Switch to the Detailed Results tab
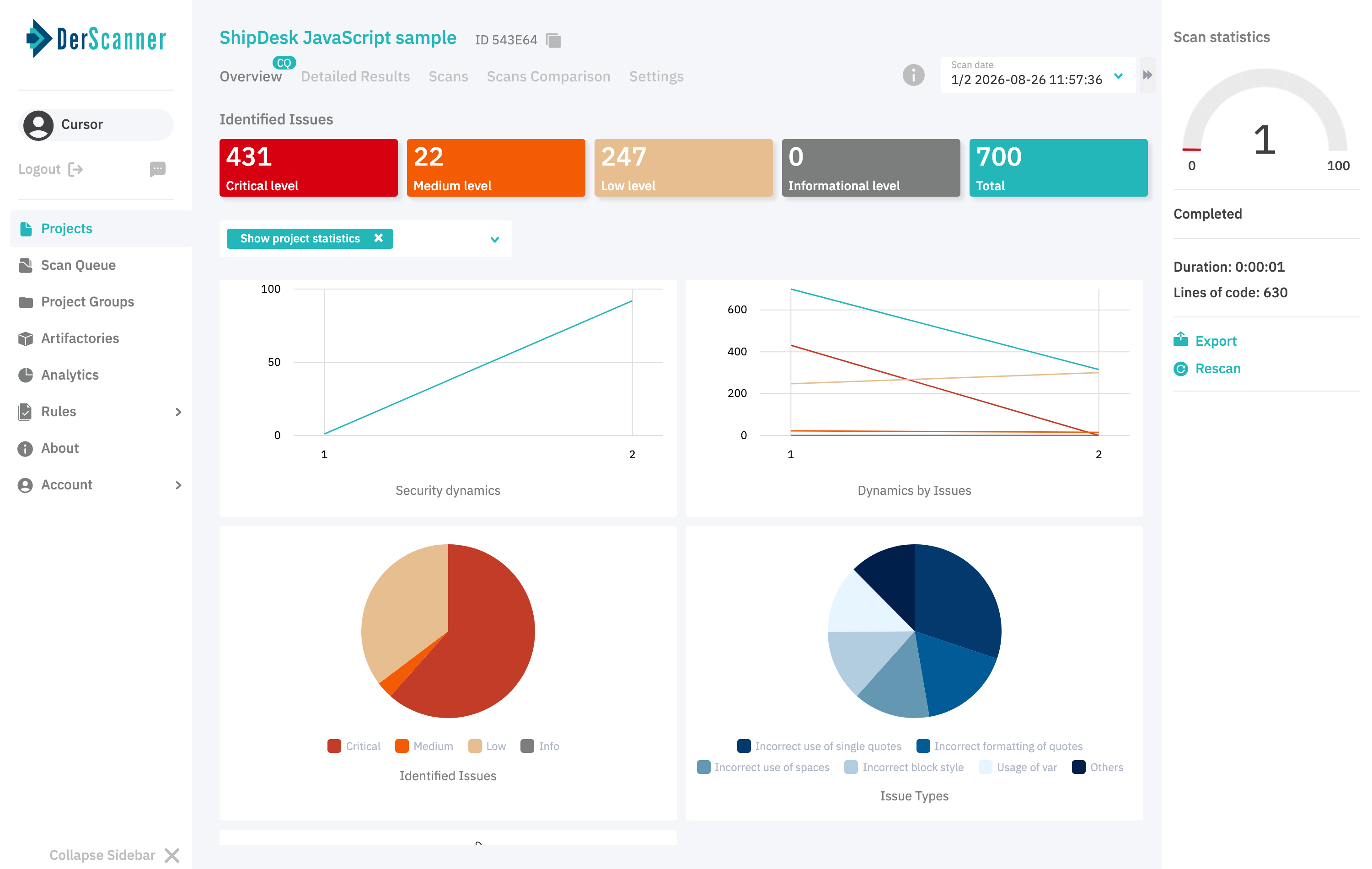 (355, 76)
